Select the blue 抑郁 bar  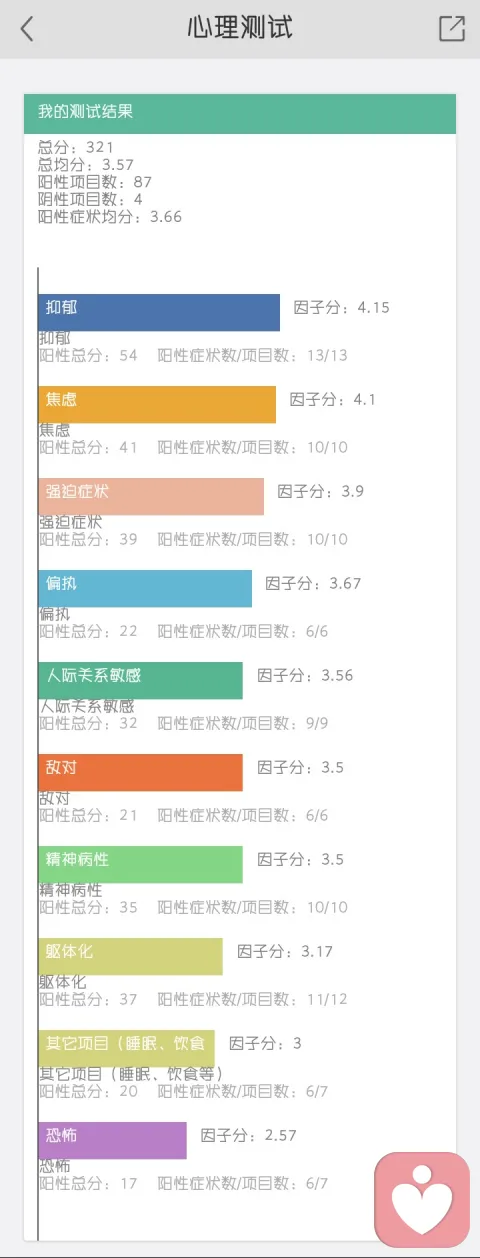(x=159, y=312)
